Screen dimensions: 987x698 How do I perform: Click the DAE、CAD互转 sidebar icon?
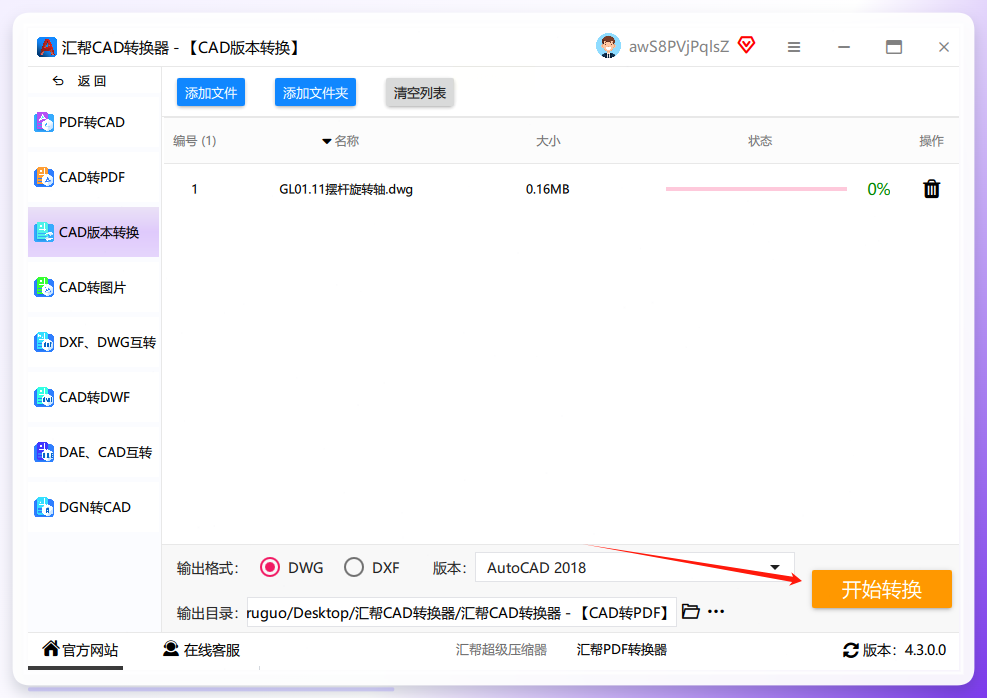(43, 452)
